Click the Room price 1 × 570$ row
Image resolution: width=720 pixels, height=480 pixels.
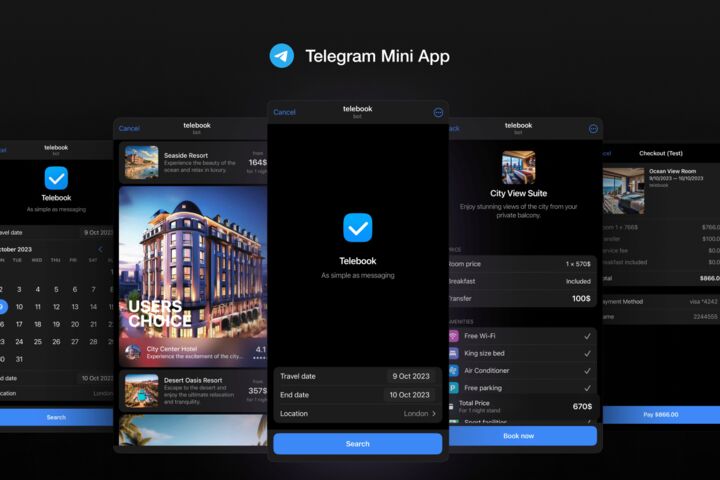click(x=523, y=264)
